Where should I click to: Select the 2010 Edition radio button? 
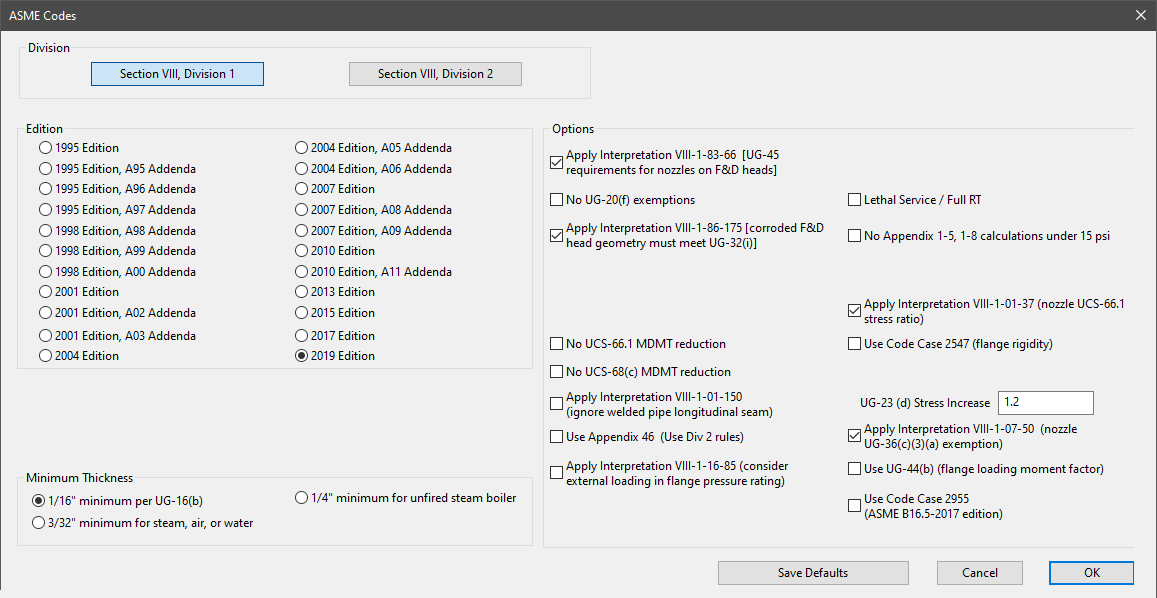point(301,251)
